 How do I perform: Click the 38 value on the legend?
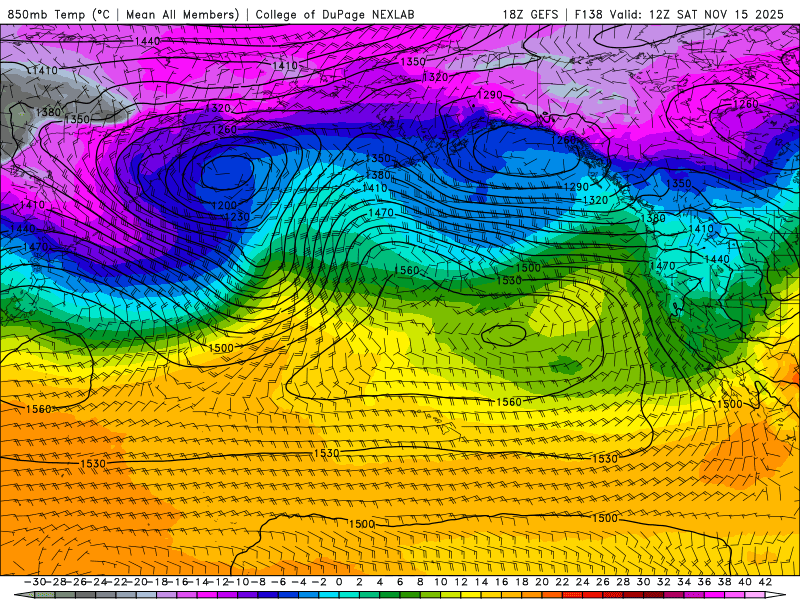[724, 582]
